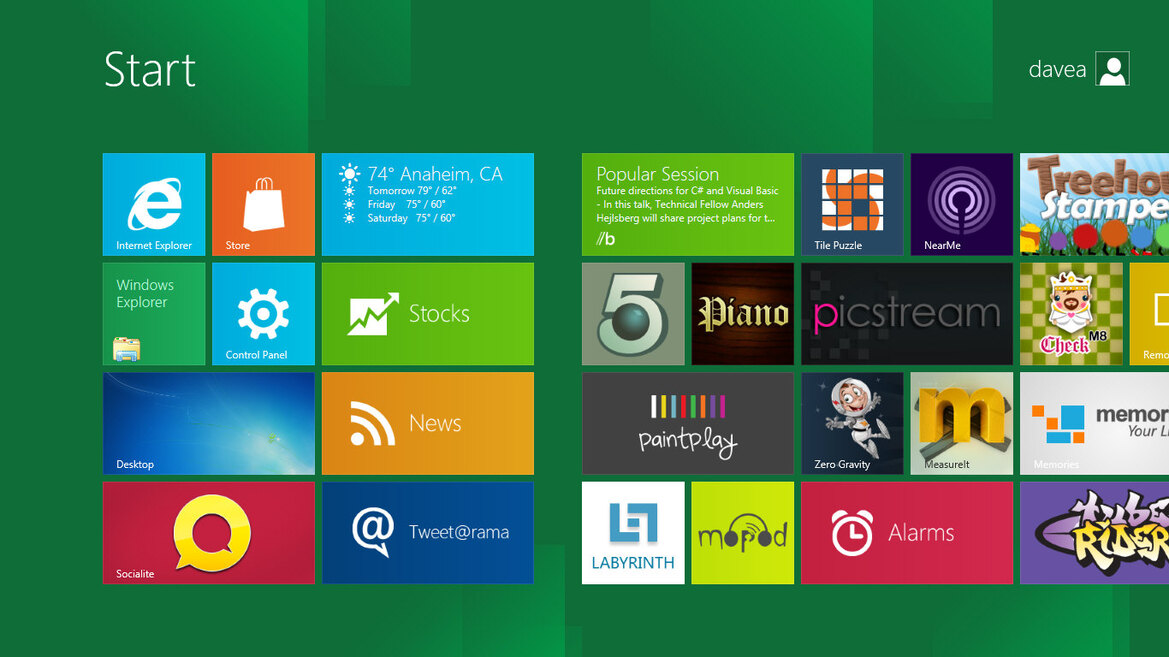
Task: Launch the CheckM8 chess tile
Action: pos(1071,314)
